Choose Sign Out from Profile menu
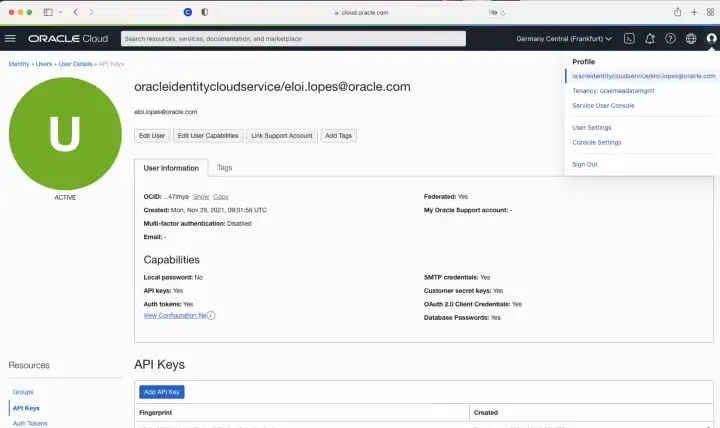This screenshot has height=428, width=720. click(x=585, y=164)
